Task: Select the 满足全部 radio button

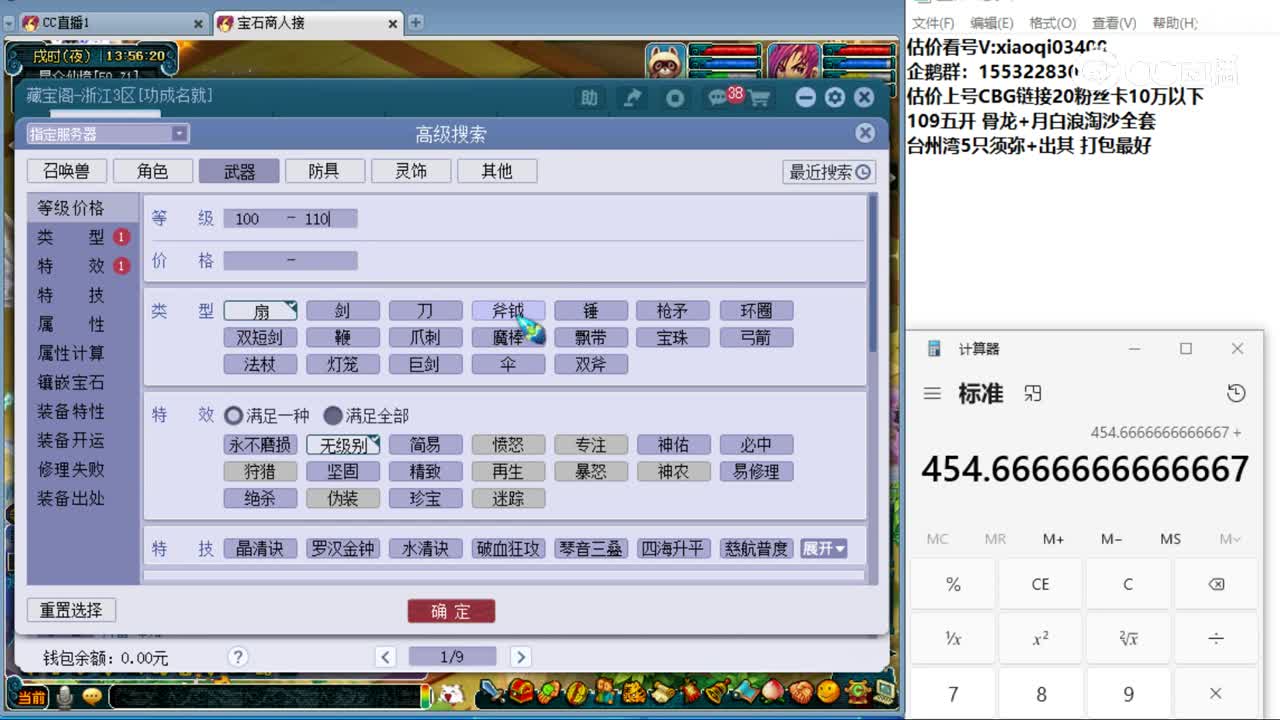Action: pos(332,417)
